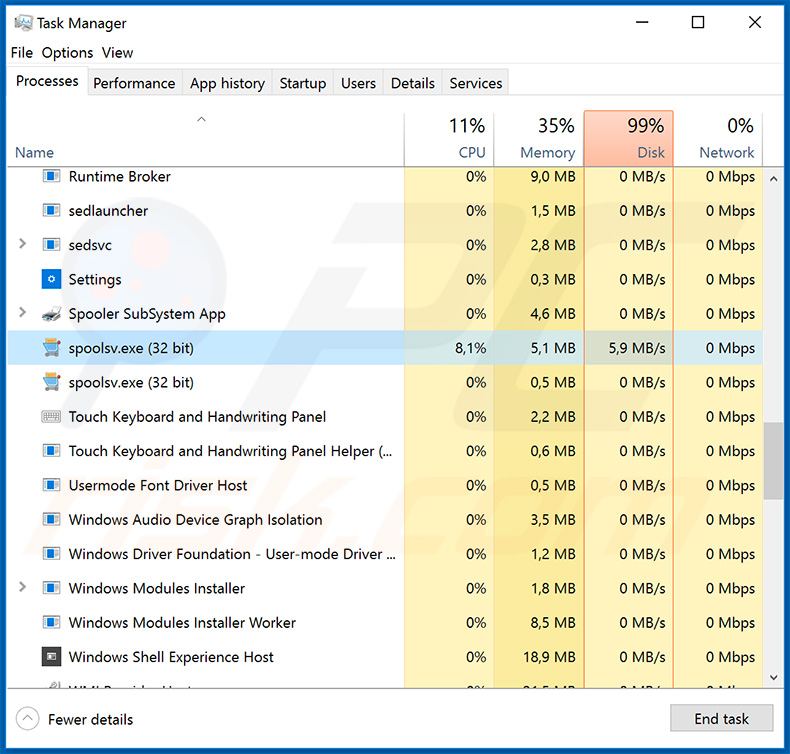
Task: Click the Touch Keyboard and Handwriting Panel keyboard icon
Action: pyautogui.click(x=51, y=417)
